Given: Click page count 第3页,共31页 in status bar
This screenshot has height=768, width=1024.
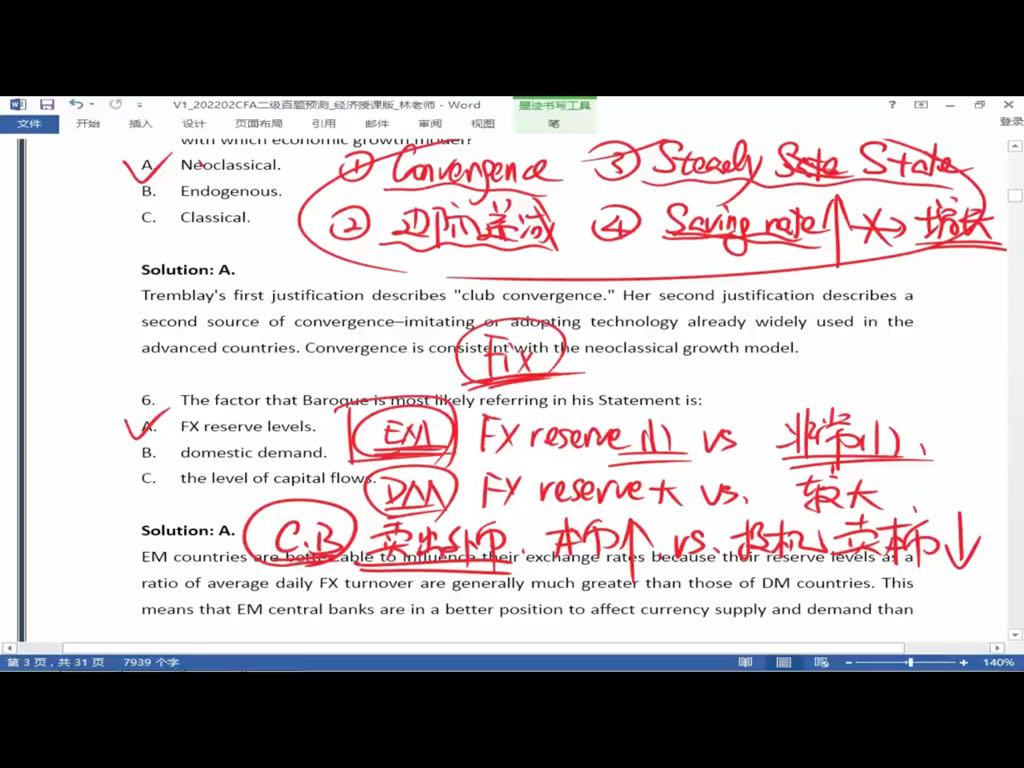Looking at the screenshot, I should 56,662.
